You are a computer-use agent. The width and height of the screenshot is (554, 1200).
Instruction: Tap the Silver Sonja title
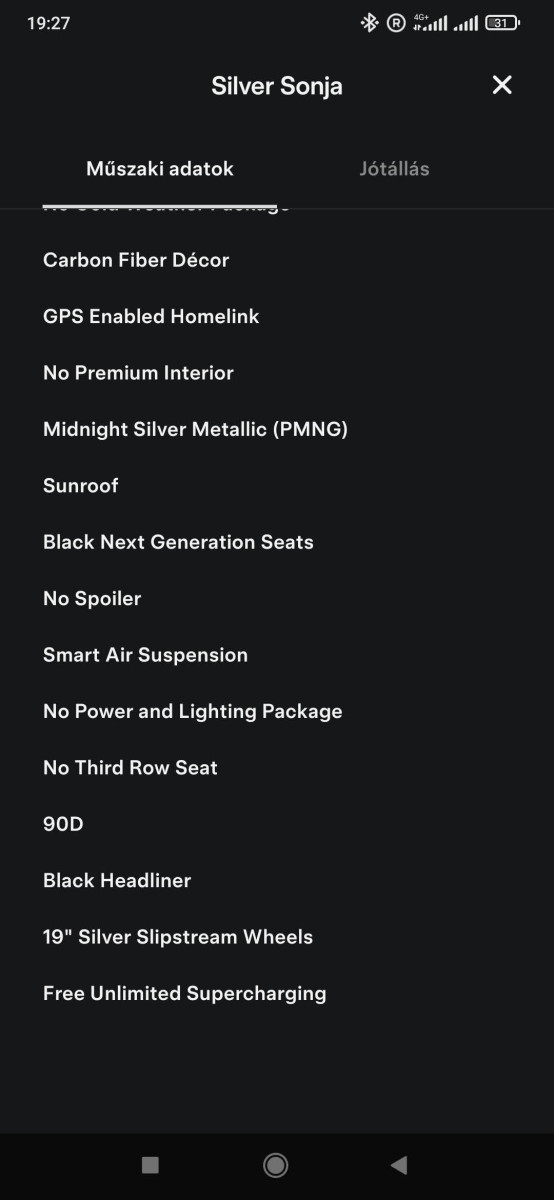pos(277,86)
